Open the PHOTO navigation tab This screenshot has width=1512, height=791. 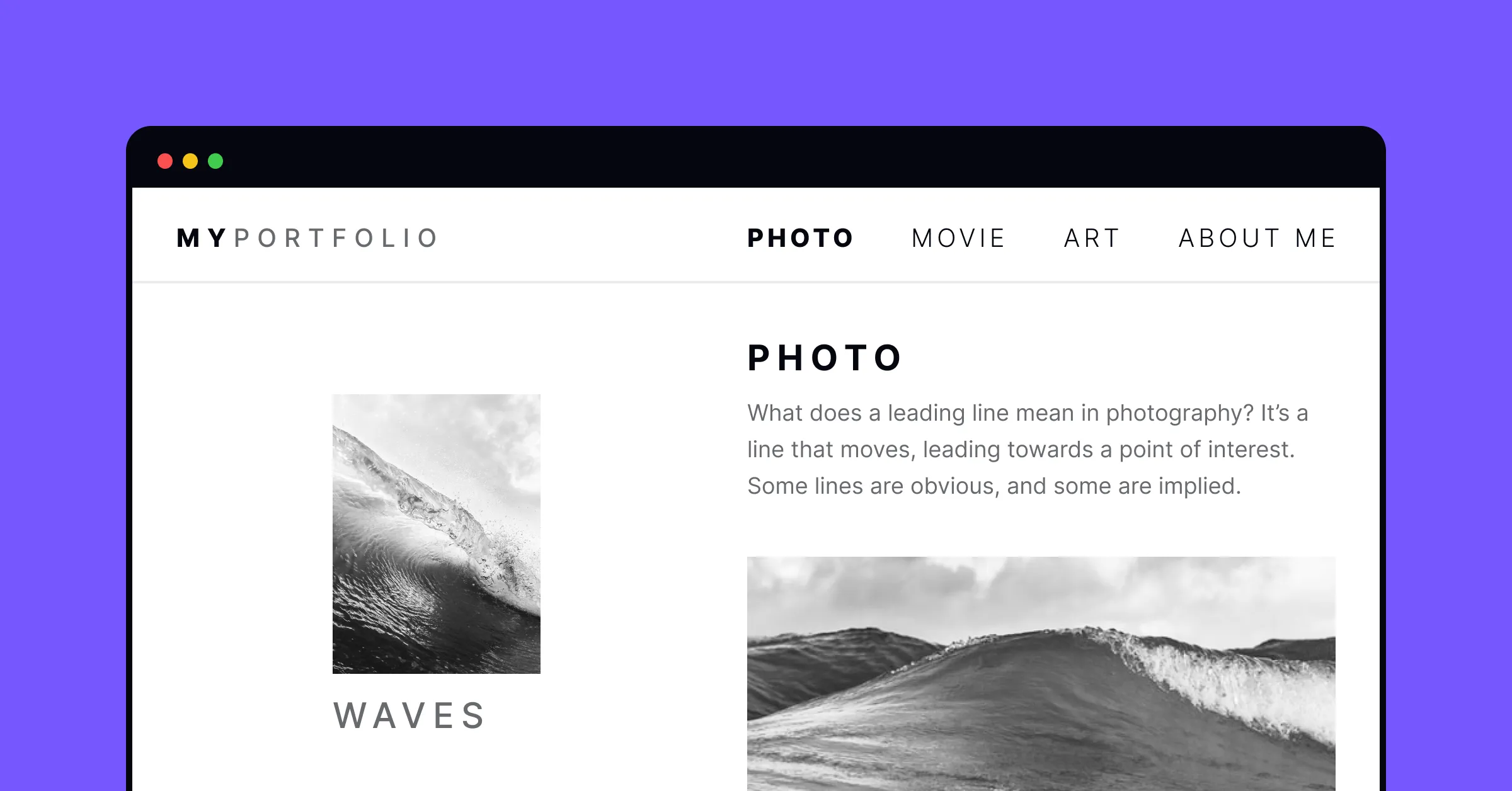coord(800,238)
